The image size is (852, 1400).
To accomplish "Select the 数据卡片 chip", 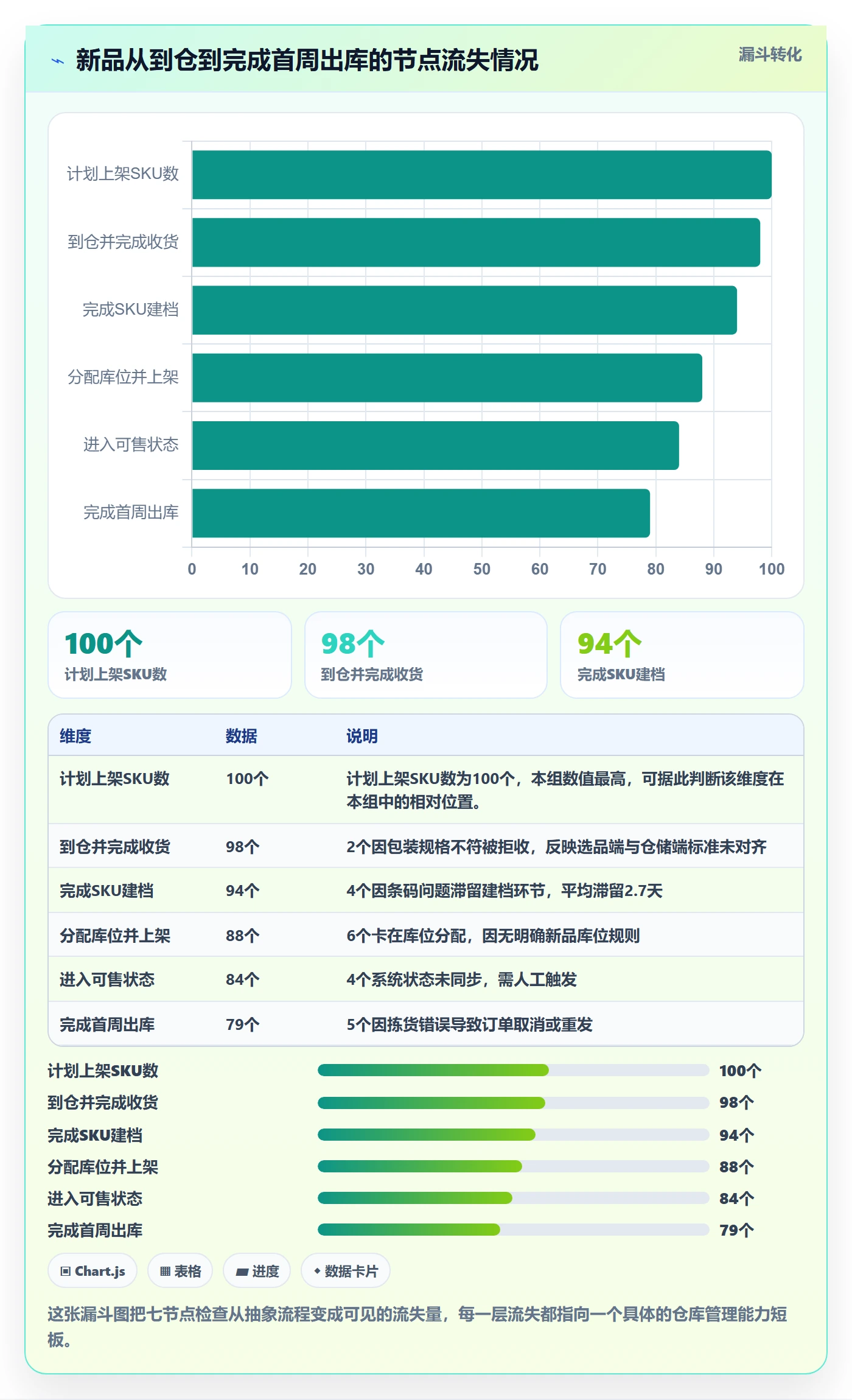I will [x=346, y=1271].
